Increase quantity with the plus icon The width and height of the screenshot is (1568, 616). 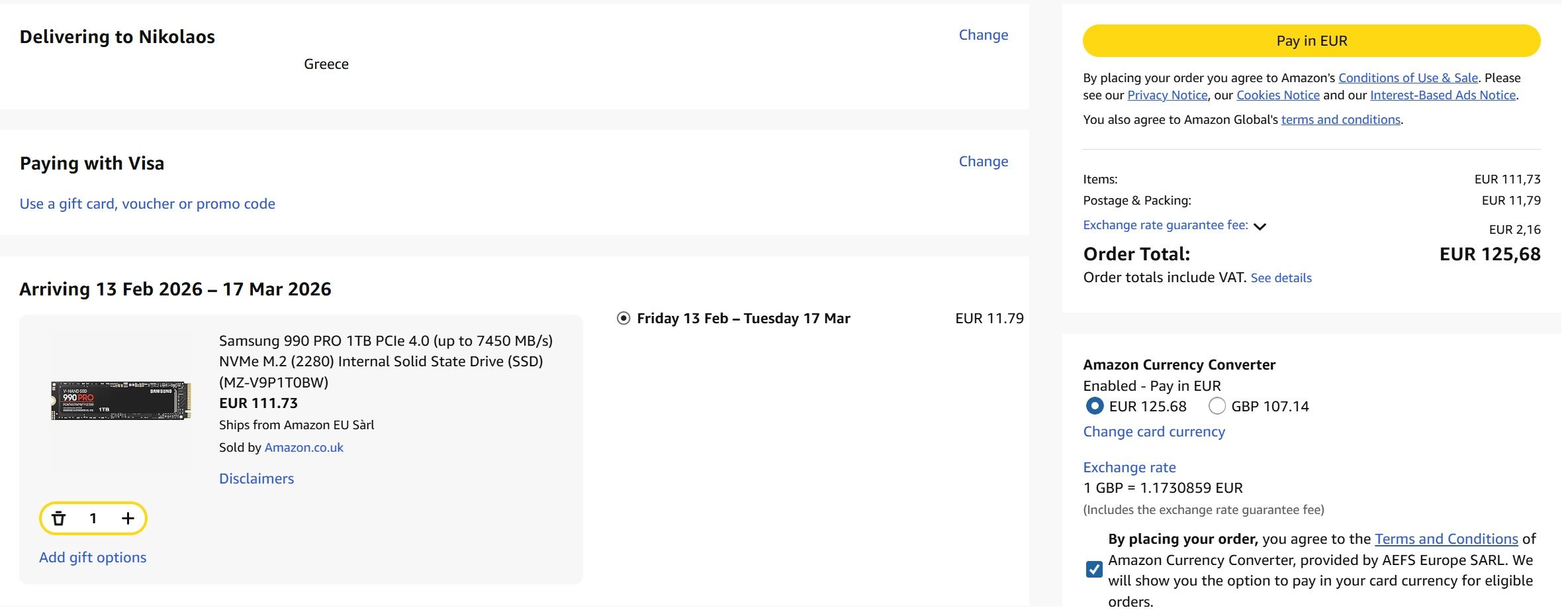pyautogui.click(x=128, y=519)
